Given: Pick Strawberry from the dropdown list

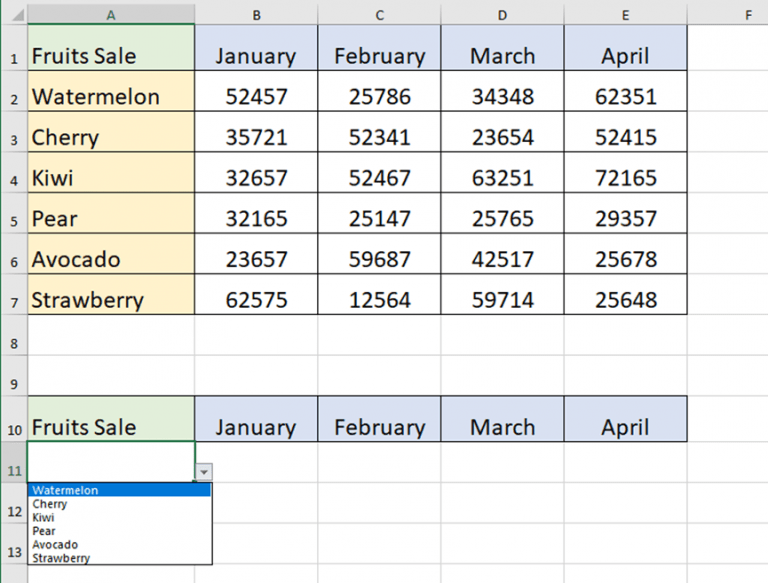Looking at the screenshot, I should coord(120,558).
